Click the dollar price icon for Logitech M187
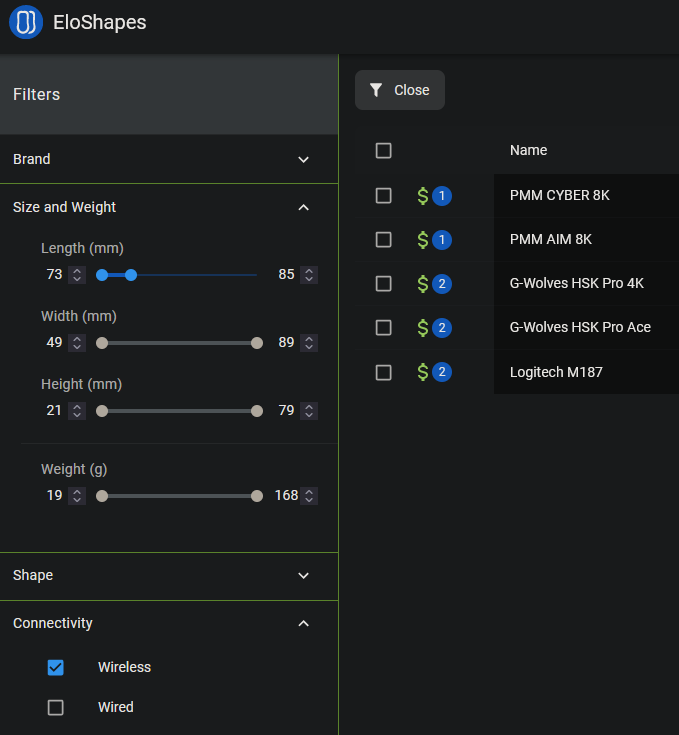This screenshot has width=679, height=735. pyautogui.click(x=423, y=372)
